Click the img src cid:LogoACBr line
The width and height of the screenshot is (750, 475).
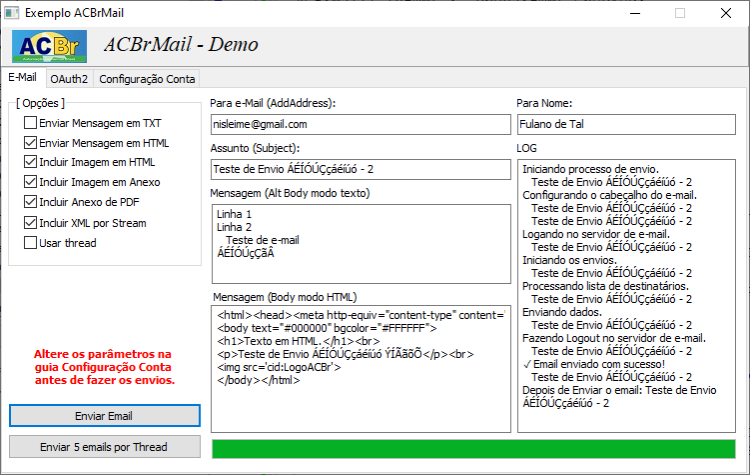(x=279, y=367)
